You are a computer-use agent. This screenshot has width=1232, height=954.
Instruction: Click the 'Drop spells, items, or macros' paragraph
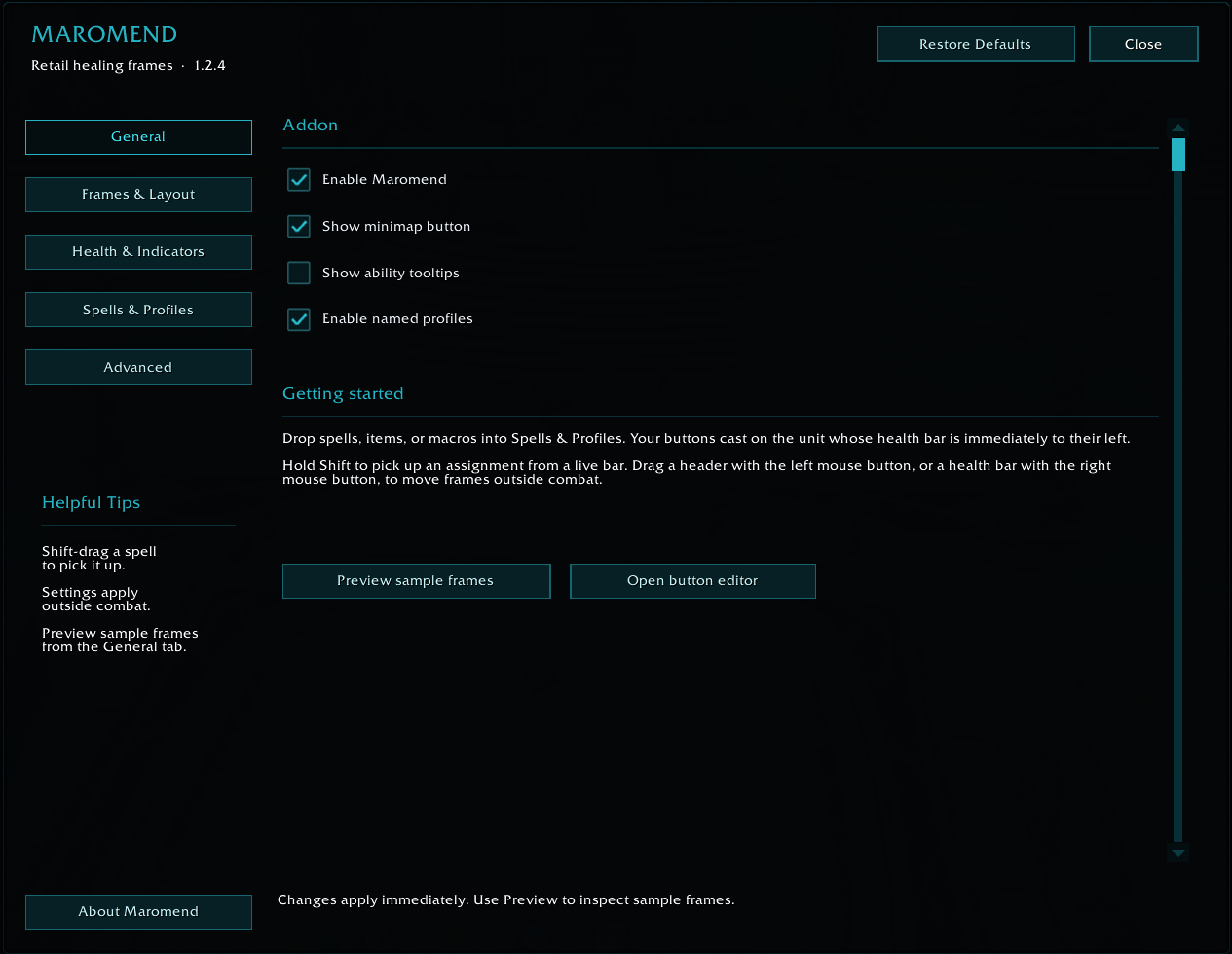(x=706, y=439)
